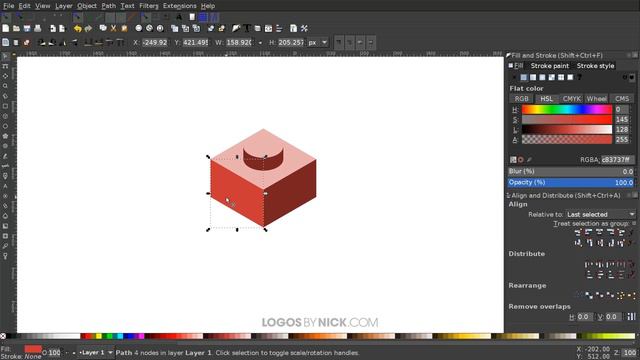Open the Layer 1 dropdown in status bar
This screenshot has width=640, height=360.
pos(96,352)
